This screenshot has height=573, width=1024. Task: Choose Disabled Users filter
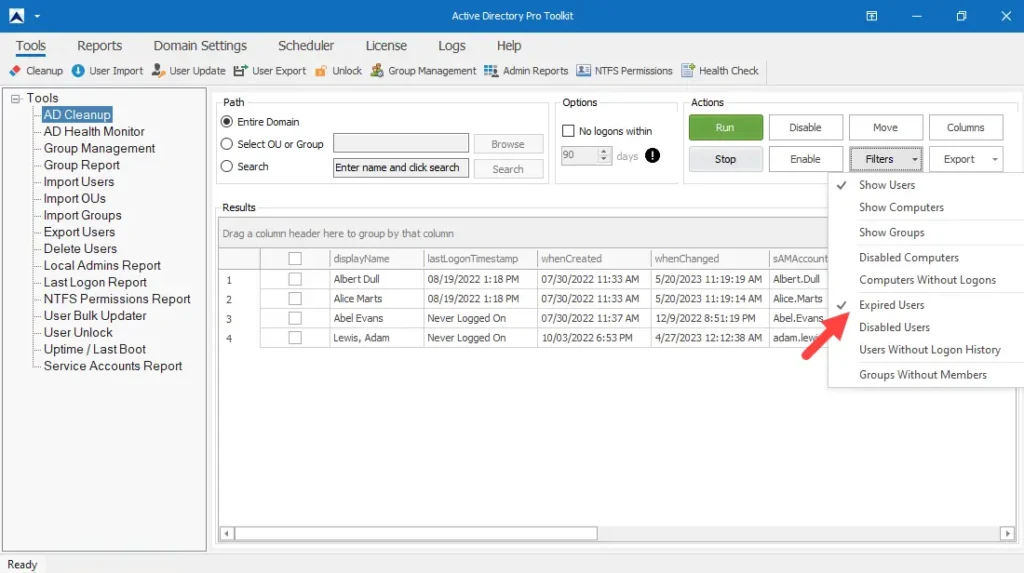coord(925,327)
